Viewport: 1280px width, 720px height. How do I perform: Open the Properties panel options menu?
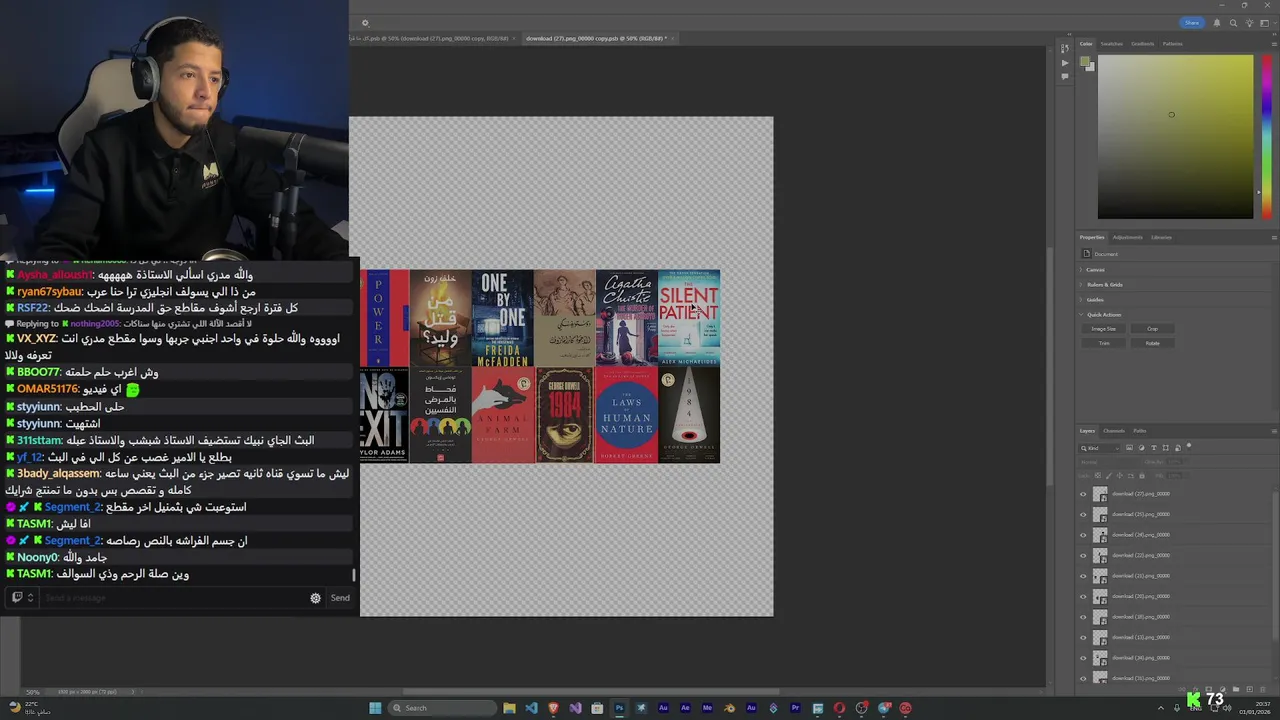[x=1273, y=237]
